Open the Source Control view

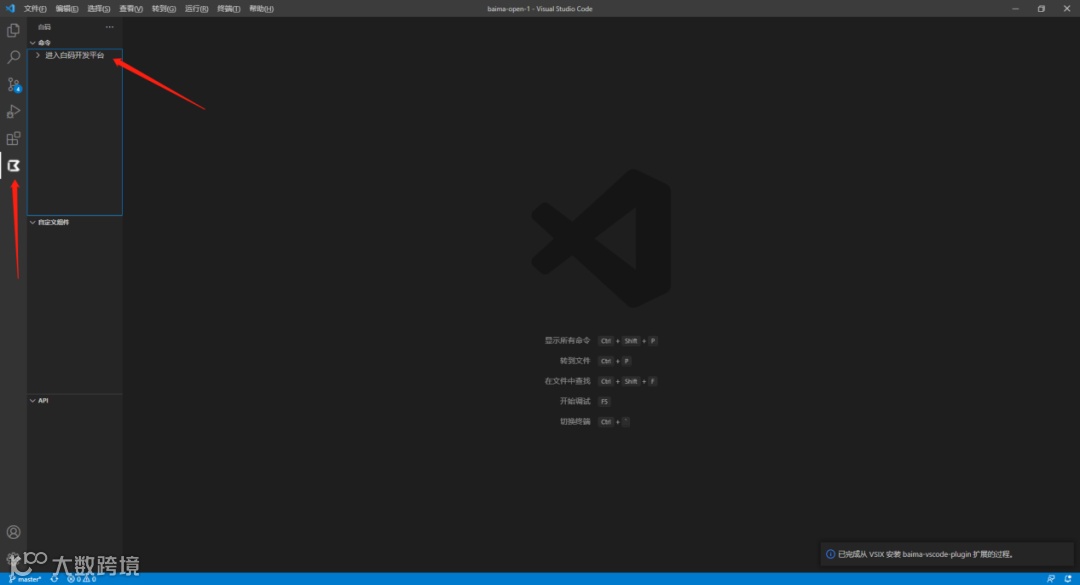tap(13, 84)
